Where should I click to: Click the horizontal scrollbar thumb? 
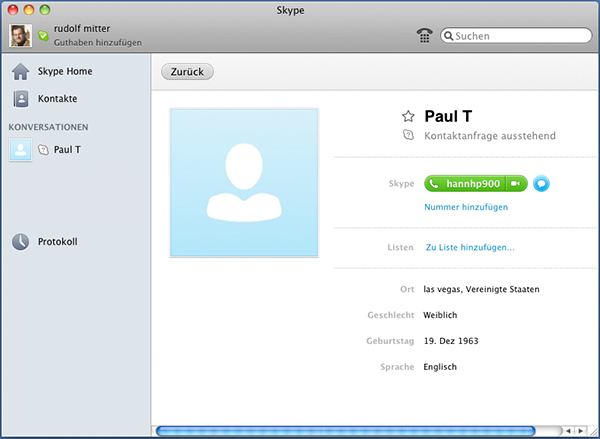coord(346,431)
